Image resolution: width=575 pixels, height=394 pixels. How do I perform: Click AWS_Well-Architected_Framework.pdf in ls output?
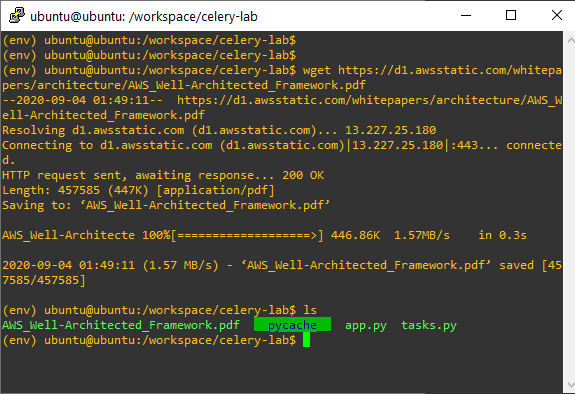(x=121, y=325)
